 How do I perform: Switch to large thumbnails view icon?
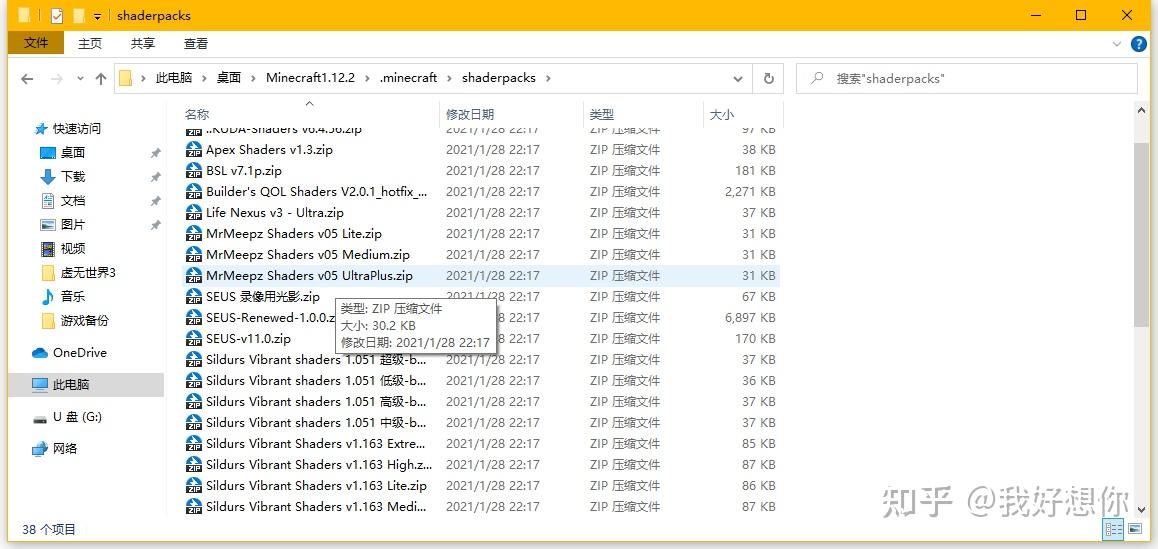coord(1137,529)
